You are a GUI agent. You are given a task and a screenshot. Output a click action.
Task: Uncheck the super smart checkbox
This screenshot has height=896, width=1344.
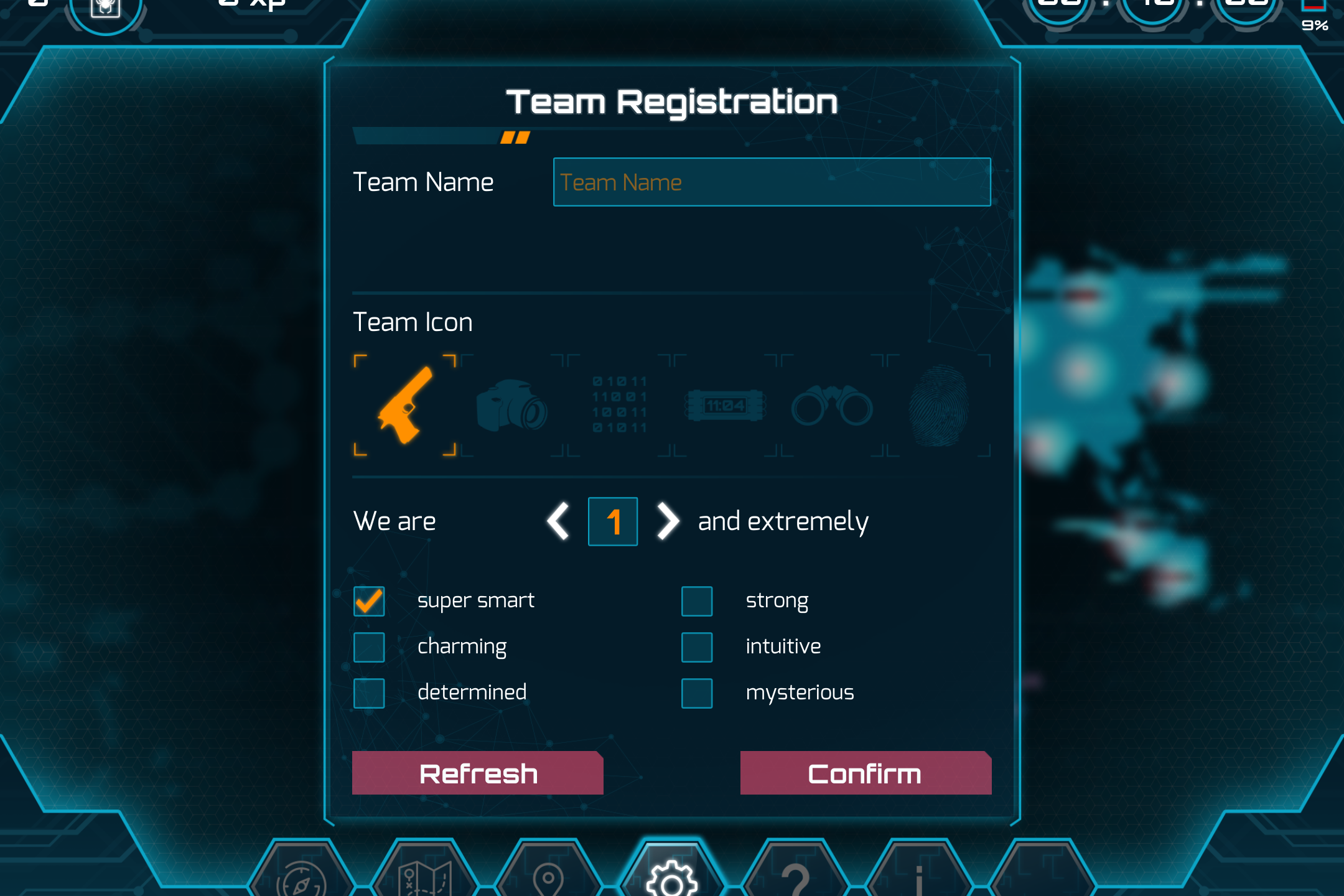point(369,601)
